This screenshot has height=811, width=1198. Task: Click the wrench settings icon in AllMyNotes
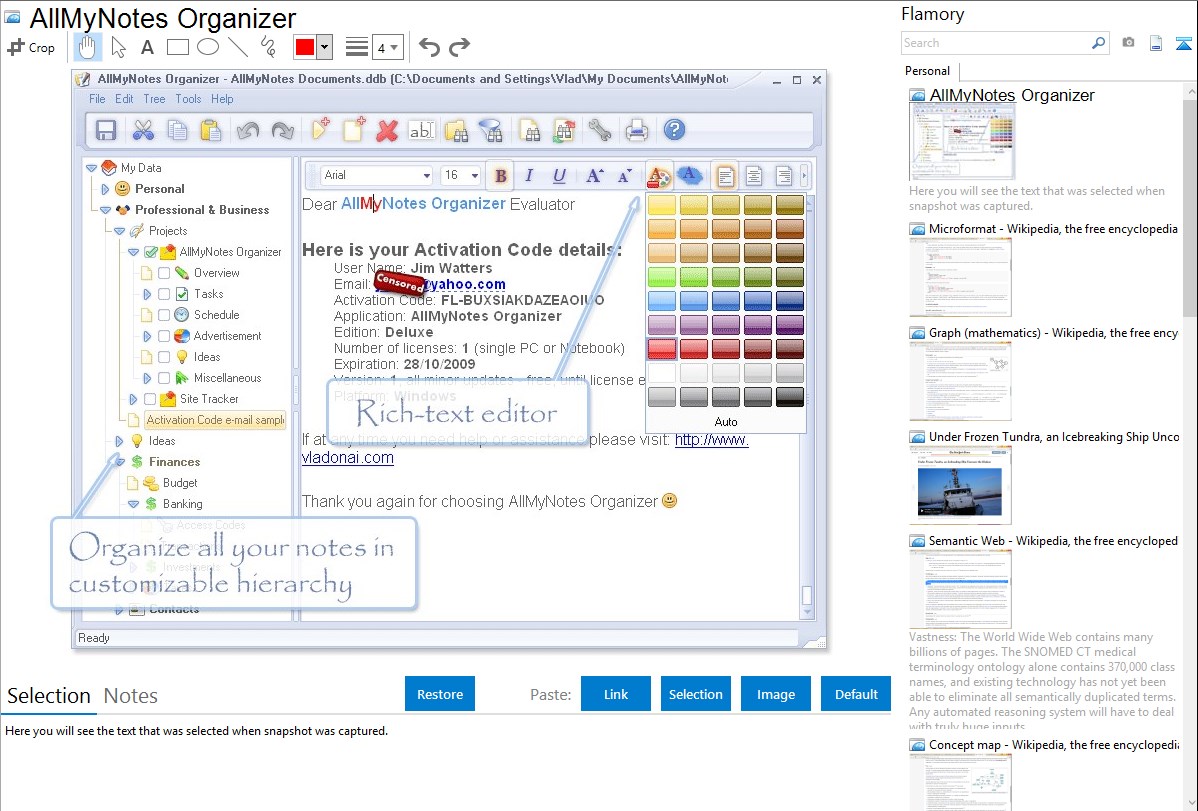click(600, 131)
